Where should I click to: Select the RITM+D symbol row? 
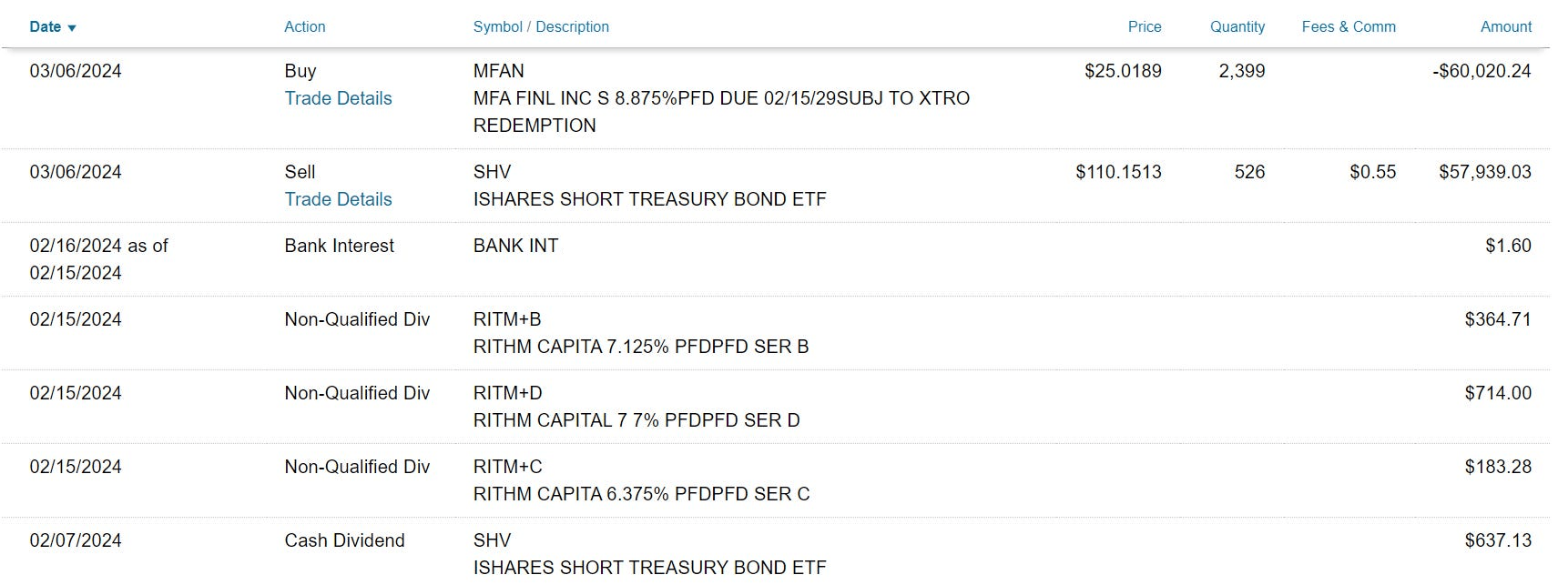[507, 393]
